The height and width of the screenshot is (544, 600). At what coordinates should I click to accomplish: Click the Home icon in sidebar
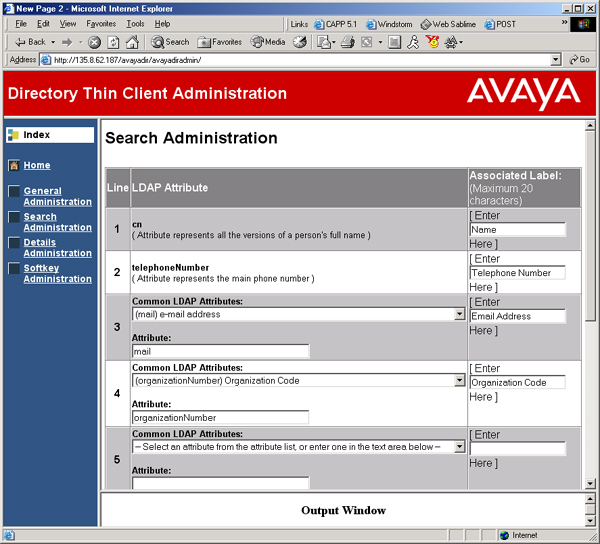[14, 165]
